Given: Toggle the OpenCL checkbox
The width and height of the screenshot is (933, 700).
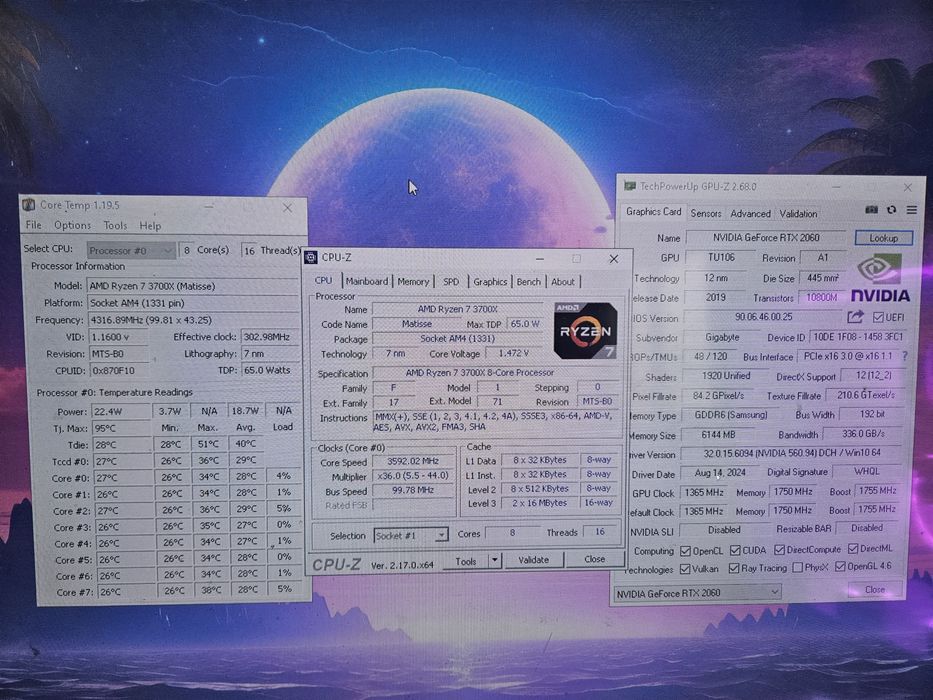Looking at the screenshot, I should pyautogui.click(x=685, y=551).
